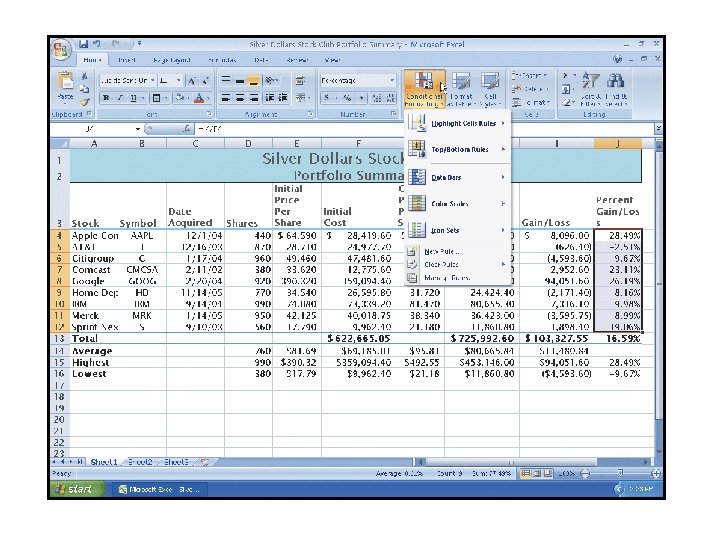Image resolution: width=720 pixels, height=540 pixels.
Task: Open the Percentage number format dropdown
Action: (x=392, y=81)
